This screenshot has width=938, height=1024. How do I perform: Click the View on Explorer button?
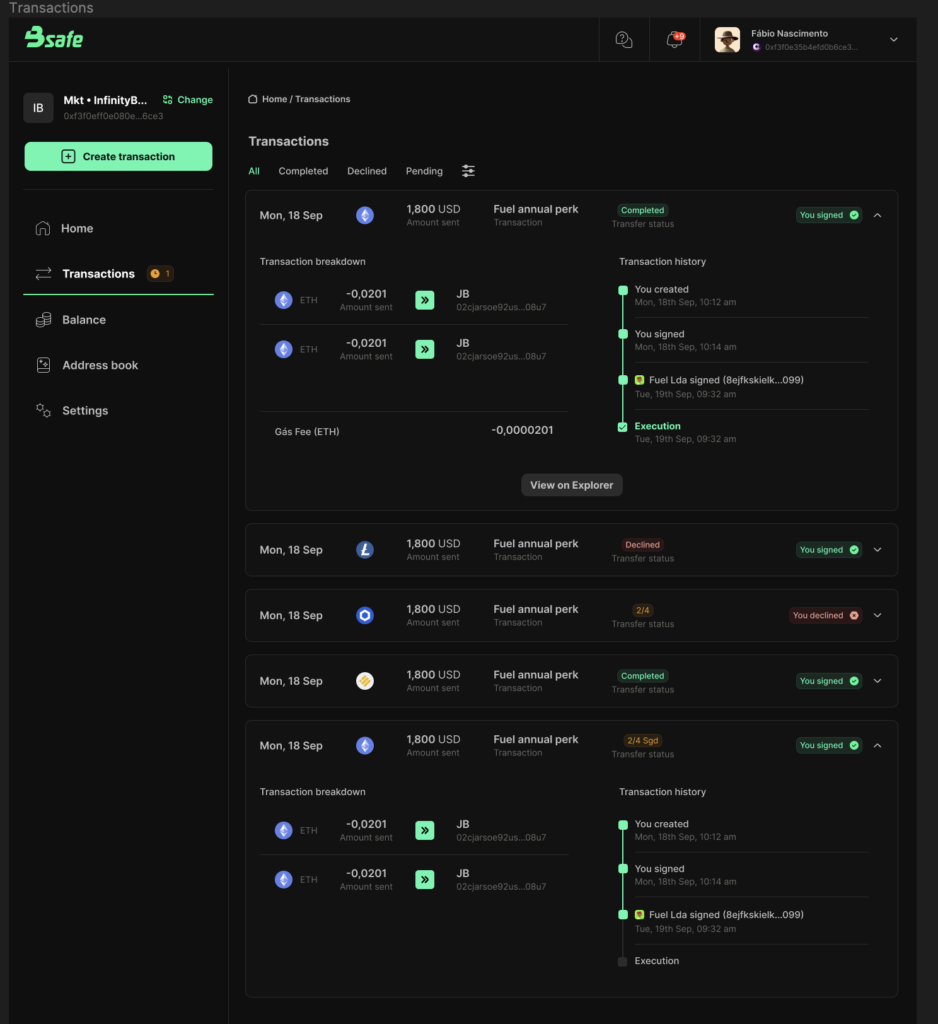tap(572, 485)
